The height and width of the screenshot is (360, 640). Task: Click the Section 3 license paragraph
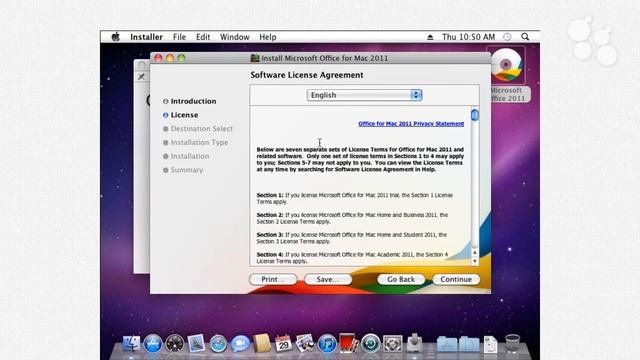[352, 238]
